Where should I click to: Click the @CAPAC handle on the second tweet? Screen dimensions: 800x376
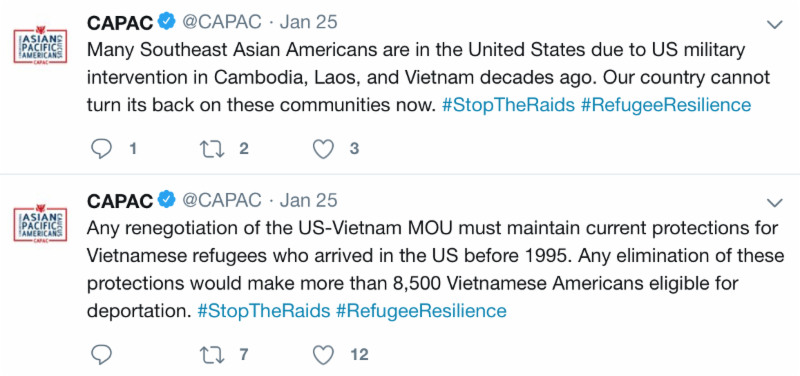click(x=222, y=200)
